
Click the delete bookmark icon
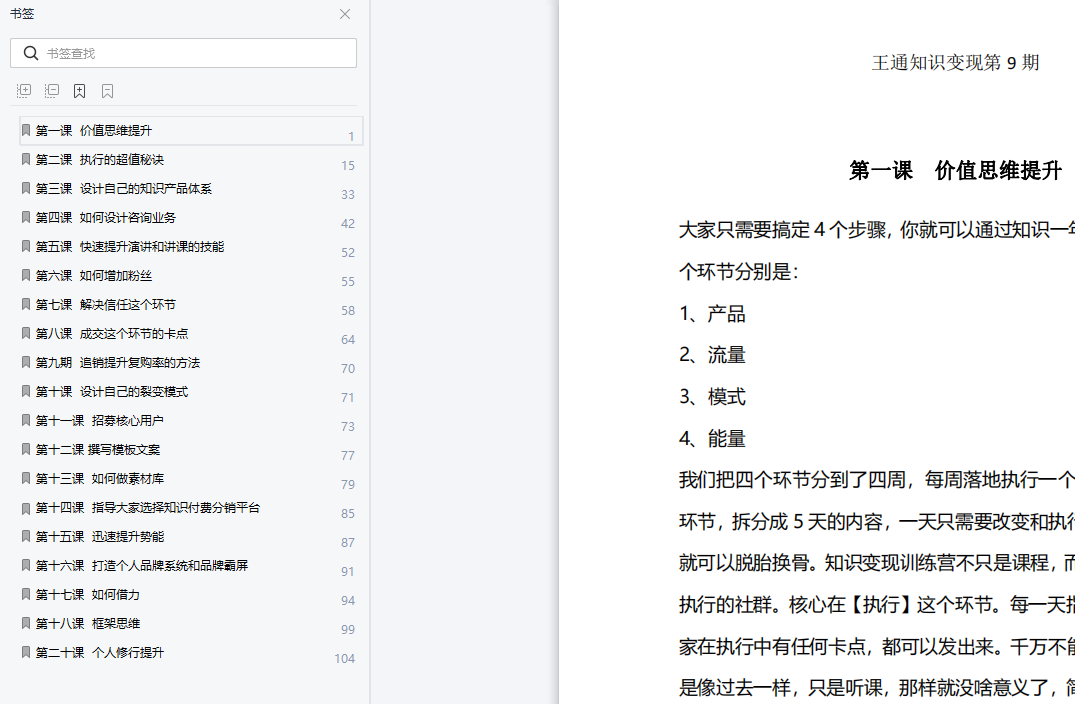[x=108, y=91]
